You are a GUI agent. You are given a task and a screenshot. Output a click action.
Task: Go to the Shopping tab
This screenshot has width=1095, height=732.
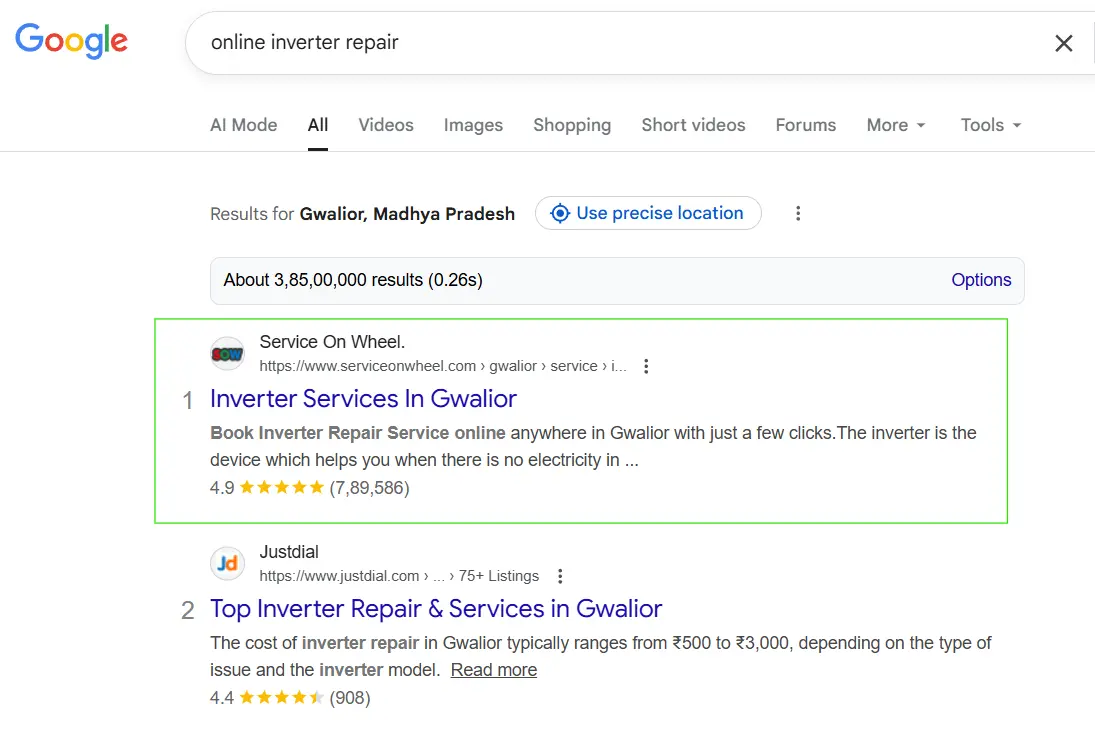(x=572, y=125)
